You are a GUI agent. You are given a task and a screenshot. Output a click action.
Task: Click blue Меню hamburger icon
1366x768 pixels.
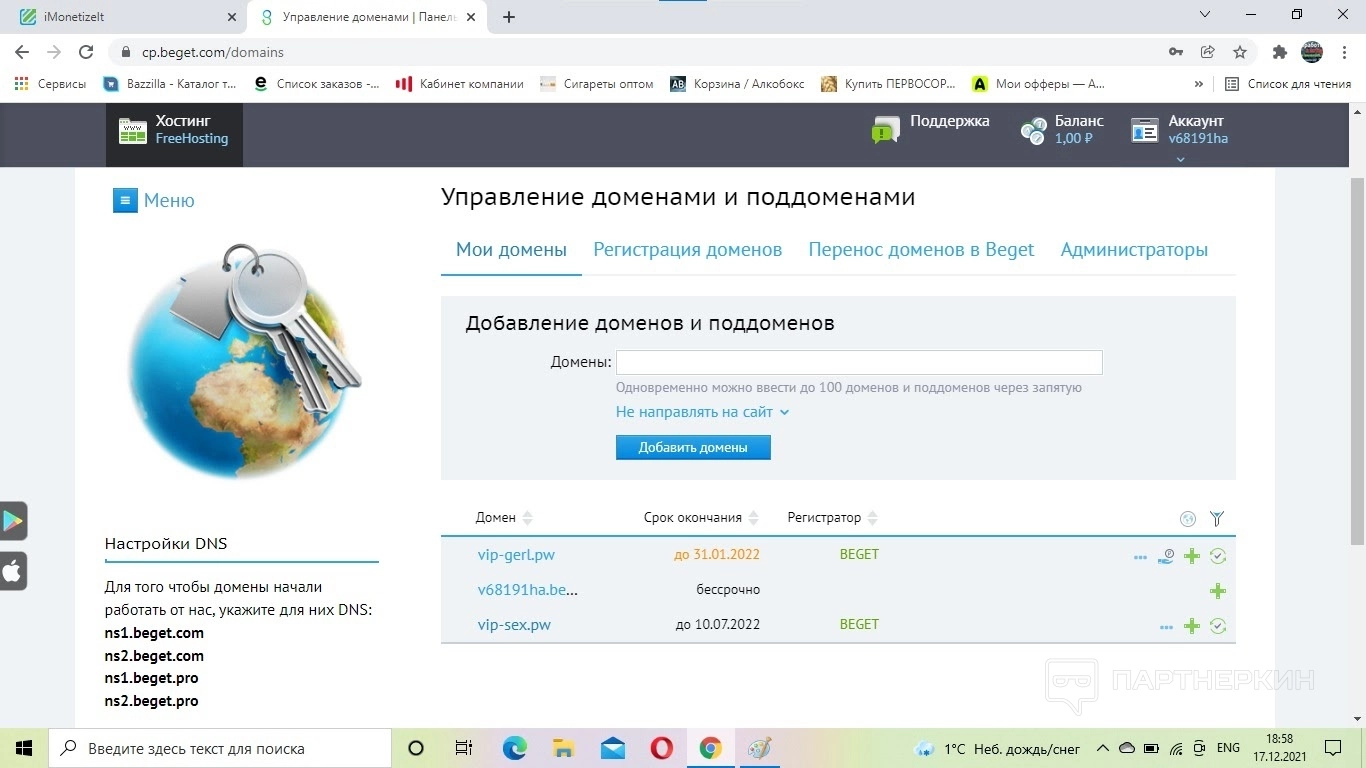click(125, 201)
